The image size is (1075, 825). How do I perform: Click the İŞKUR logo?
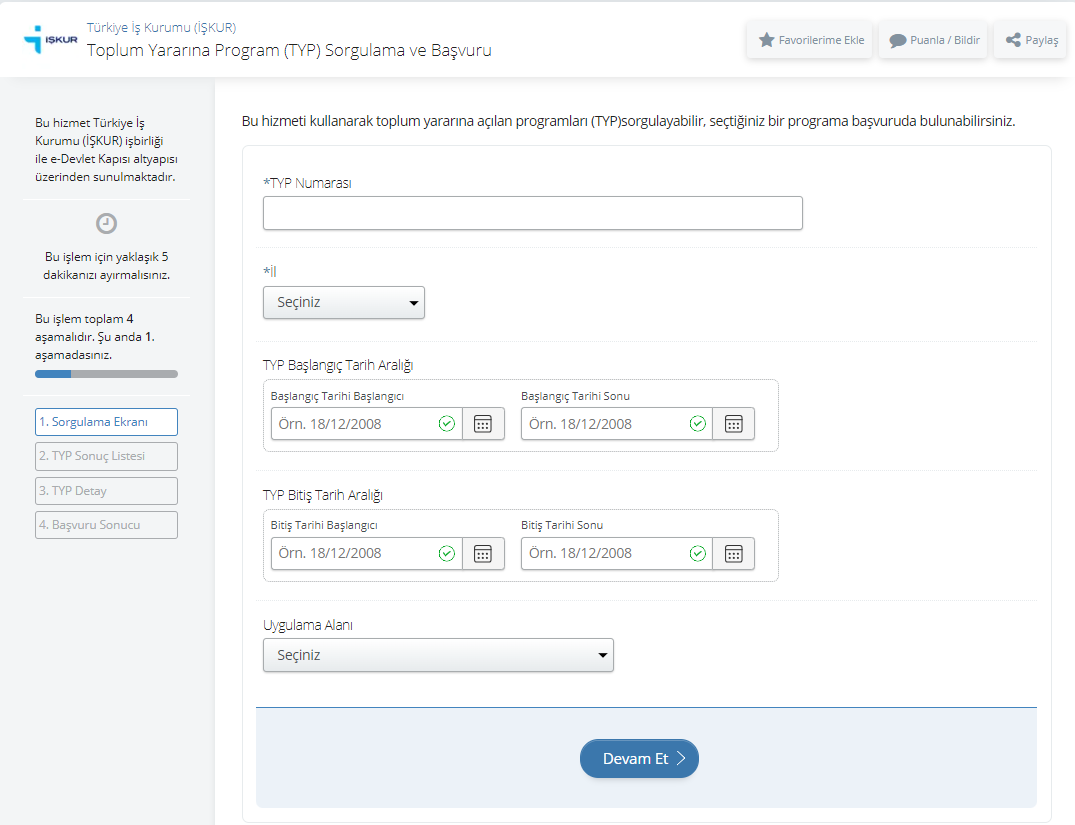coord(50,41)
